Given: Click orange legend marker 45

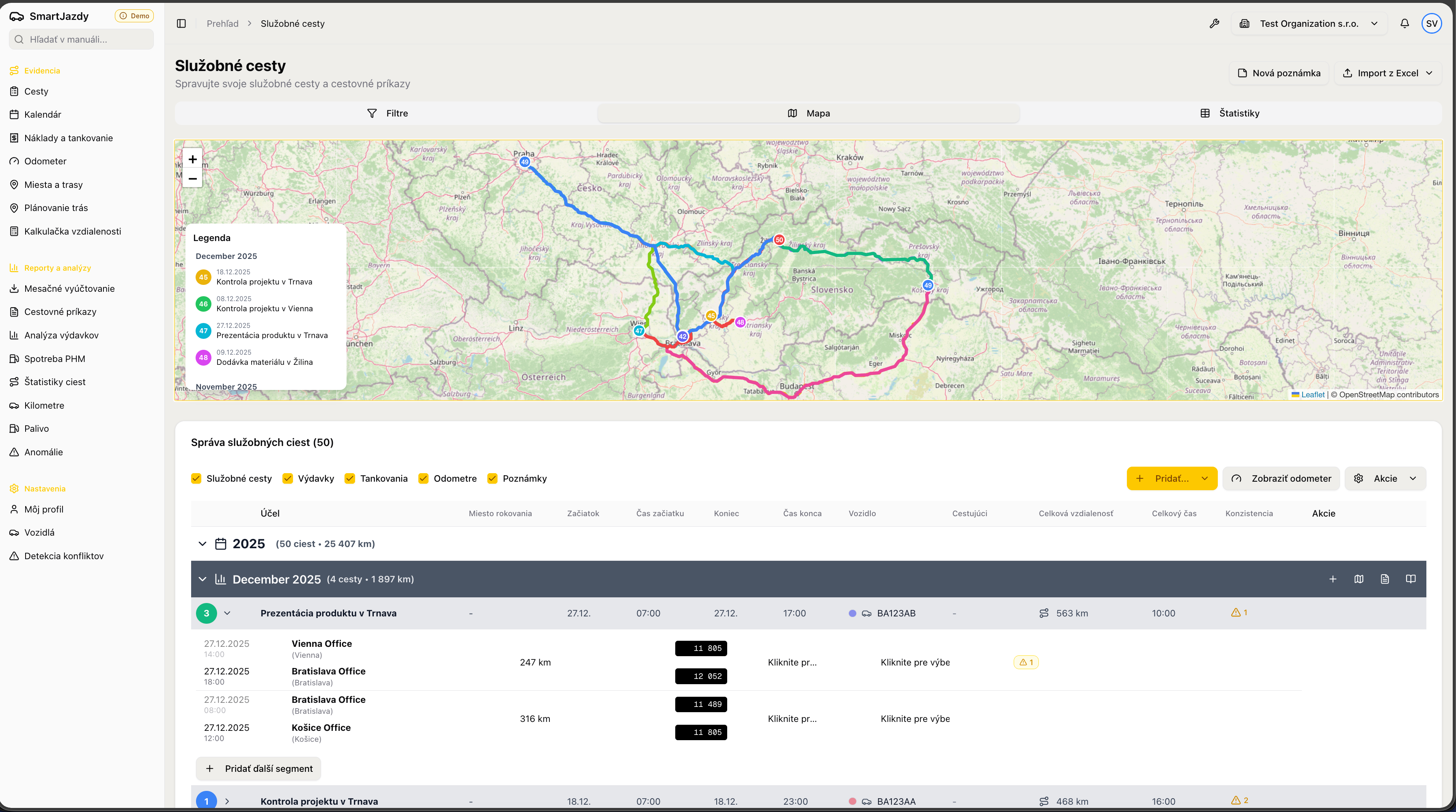Looking at the screenshot, I should [x=203, y=277].
